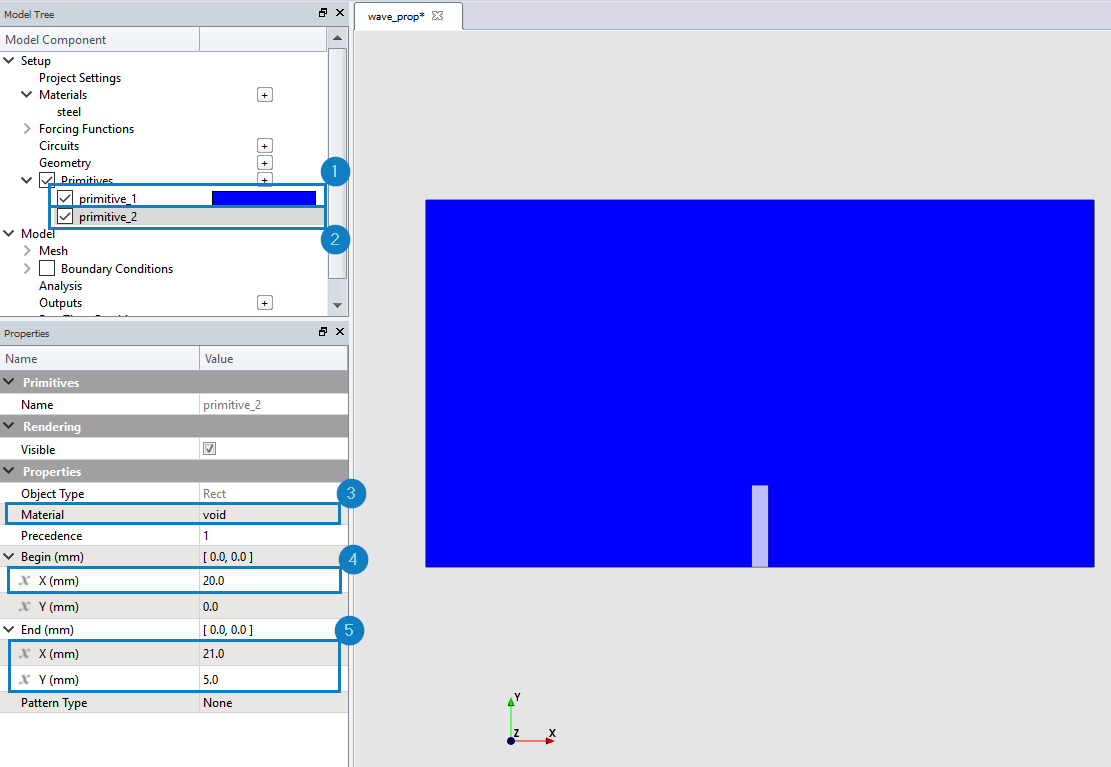This screenshot has width=1111, height=767.
Task: Click the blue color swatch of primitive_1
Action: (264, 198)
